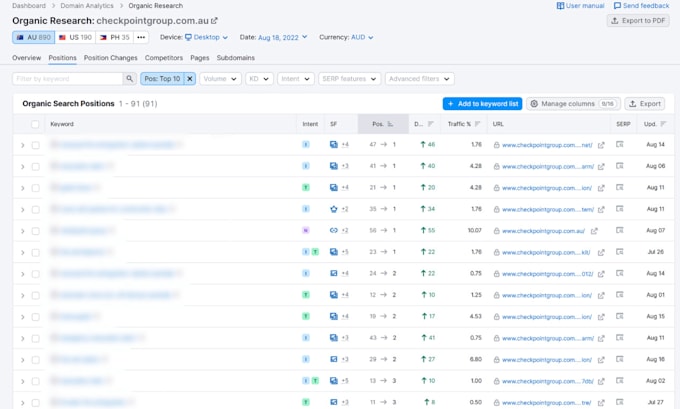
Task: Open external link icon for URL ending 7dbl/
Action: (601, 382)
